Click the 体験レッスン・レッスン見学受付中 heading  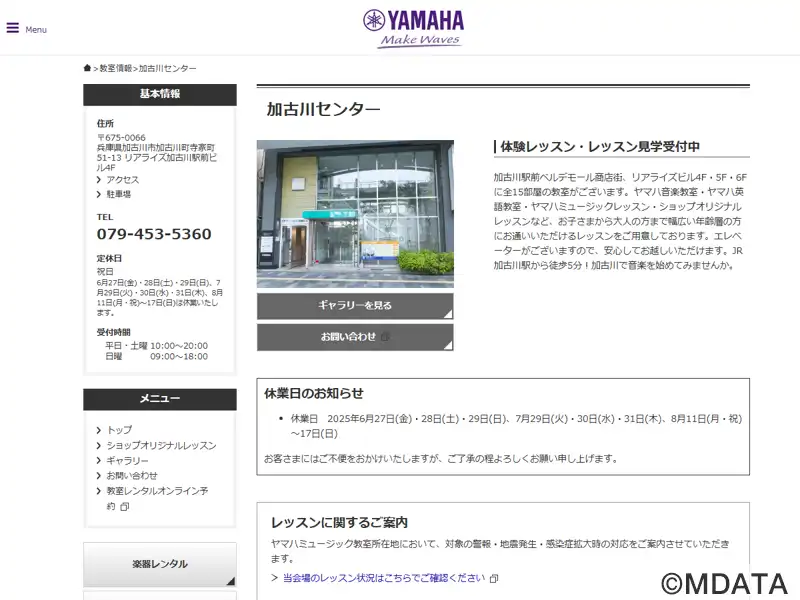(x=599, y=147)
